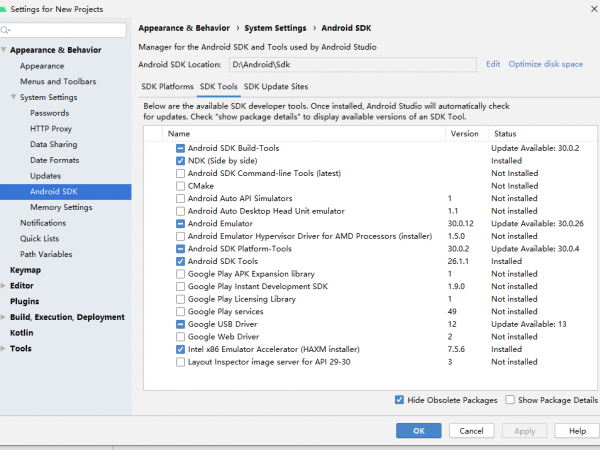Open the Keymap settings page

[25, 270]
